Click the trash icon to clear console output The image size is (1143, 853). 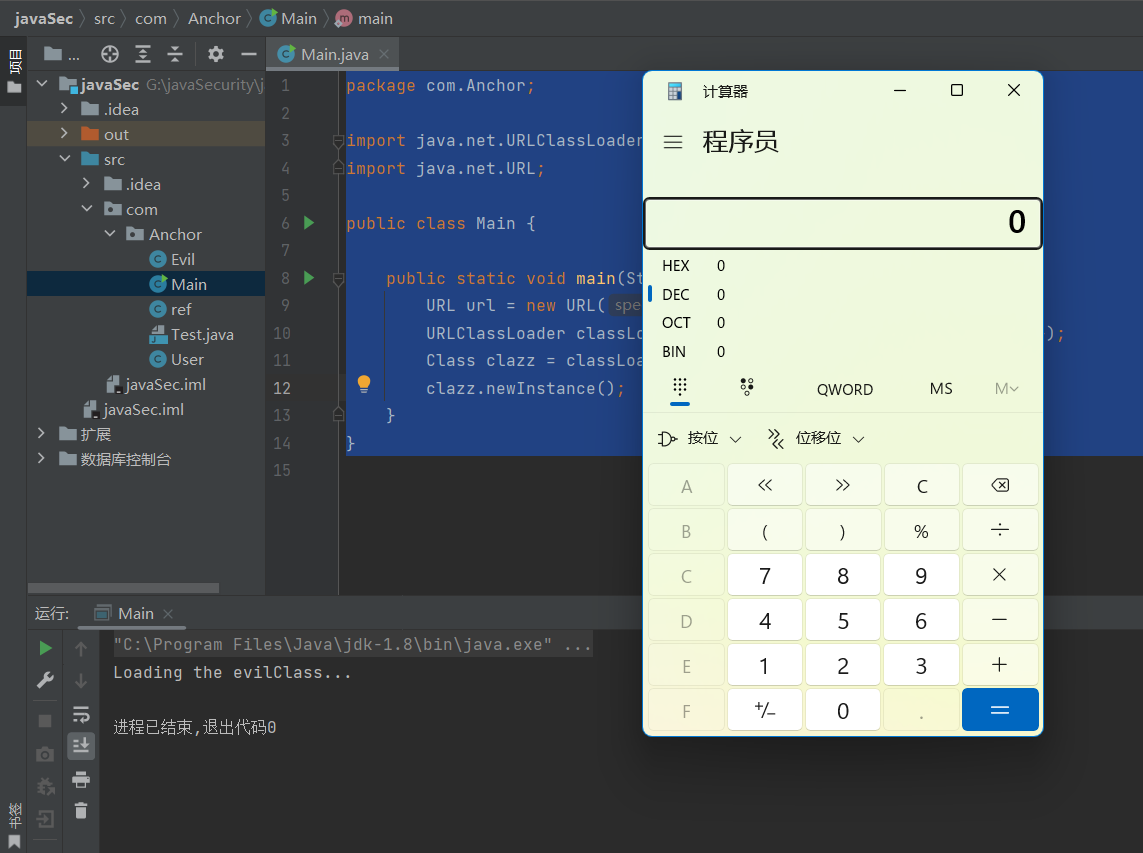point(81,811)
